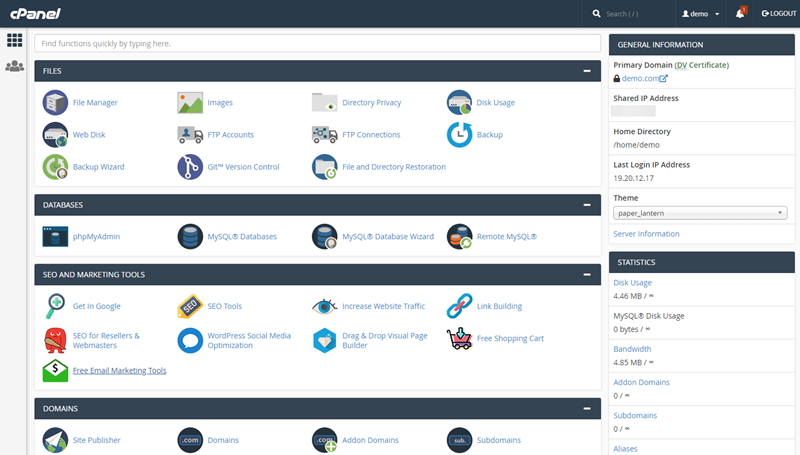Collapse the Databases section
Image resolution: width=800 pixels, height=455 pixels.
[x=587, y=205]
